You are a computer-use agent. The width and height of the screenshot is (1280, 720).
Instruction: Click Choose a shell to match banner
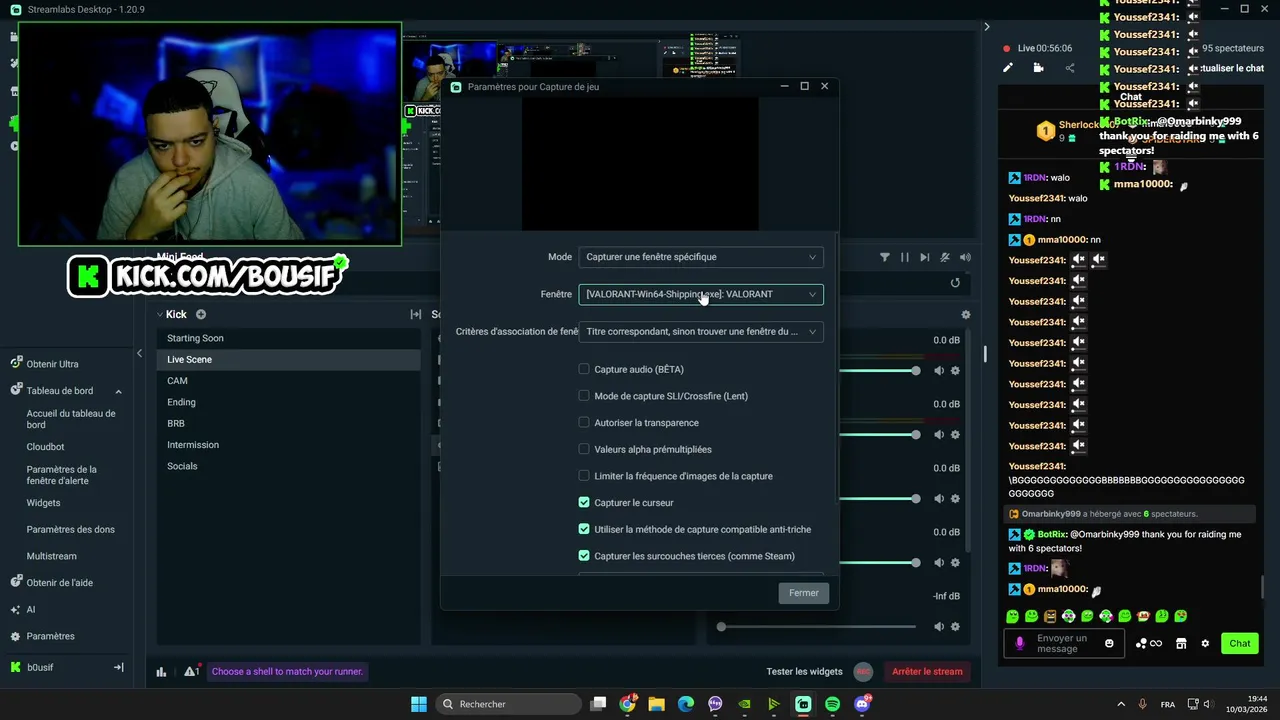coord(287,672)
